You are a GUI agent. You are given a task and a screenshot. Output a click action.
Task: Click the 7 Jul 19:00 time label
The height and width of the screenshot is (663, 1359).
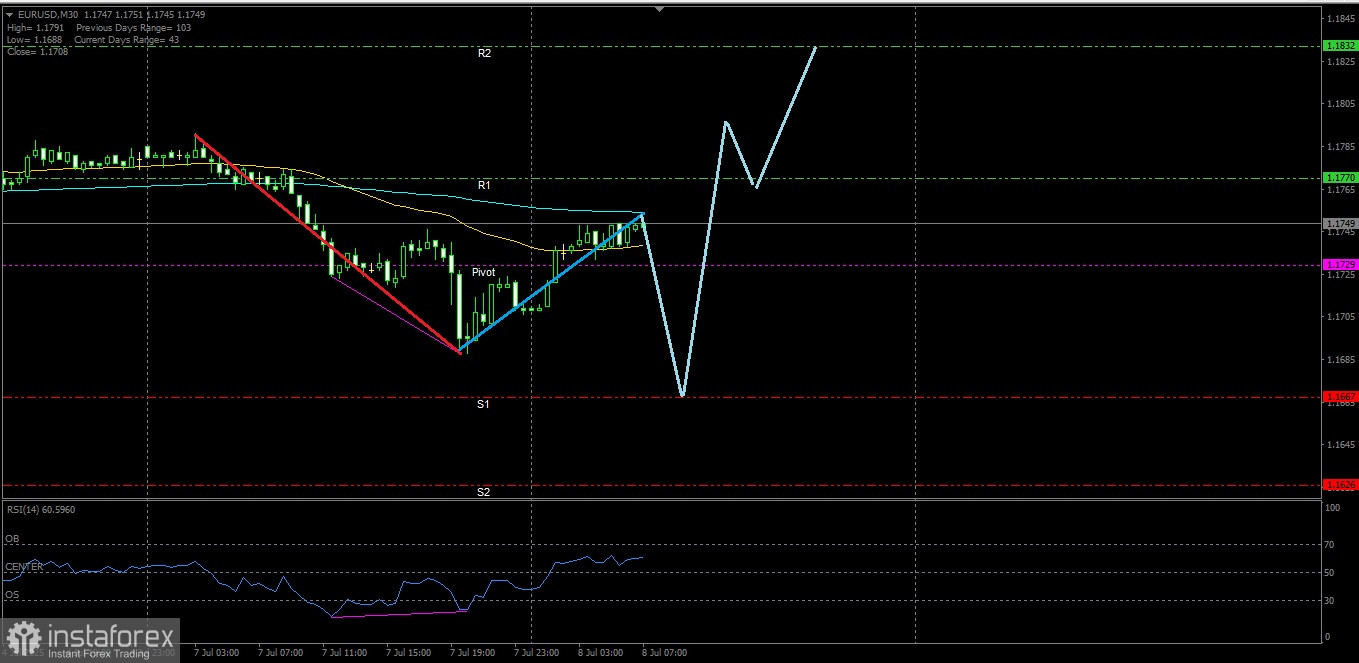click(x=473, y=652)
